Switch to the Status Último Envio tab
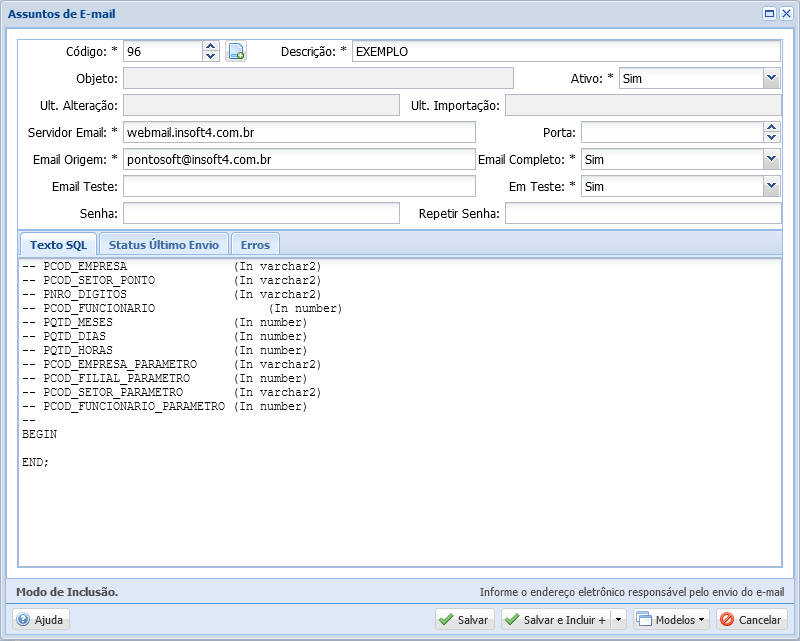Image resolution: width=800 pixels, height=641 pixels. pos(164,244)
